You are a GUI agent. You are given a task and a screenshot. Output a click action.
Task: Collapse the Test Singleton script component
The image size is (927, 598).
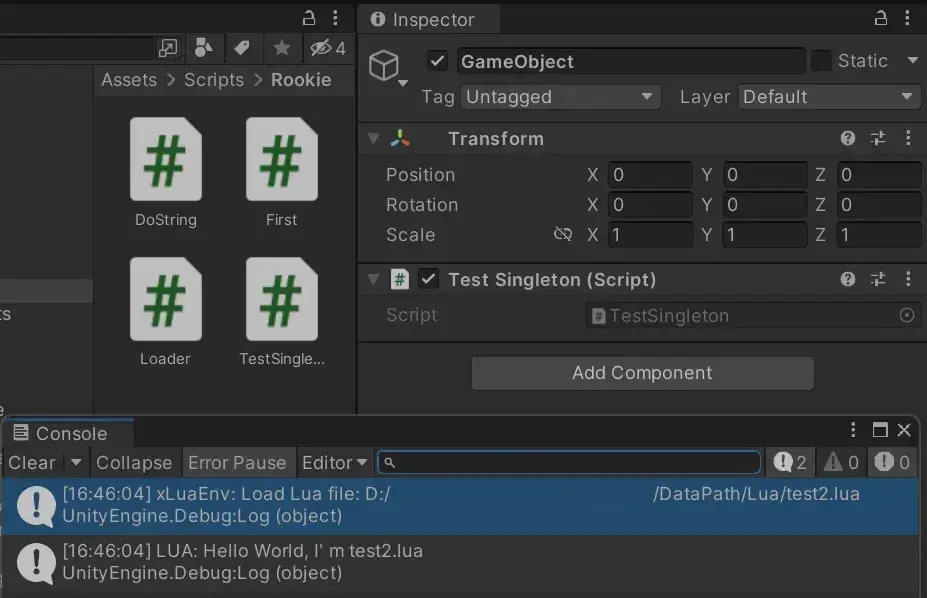pos(374,279)
